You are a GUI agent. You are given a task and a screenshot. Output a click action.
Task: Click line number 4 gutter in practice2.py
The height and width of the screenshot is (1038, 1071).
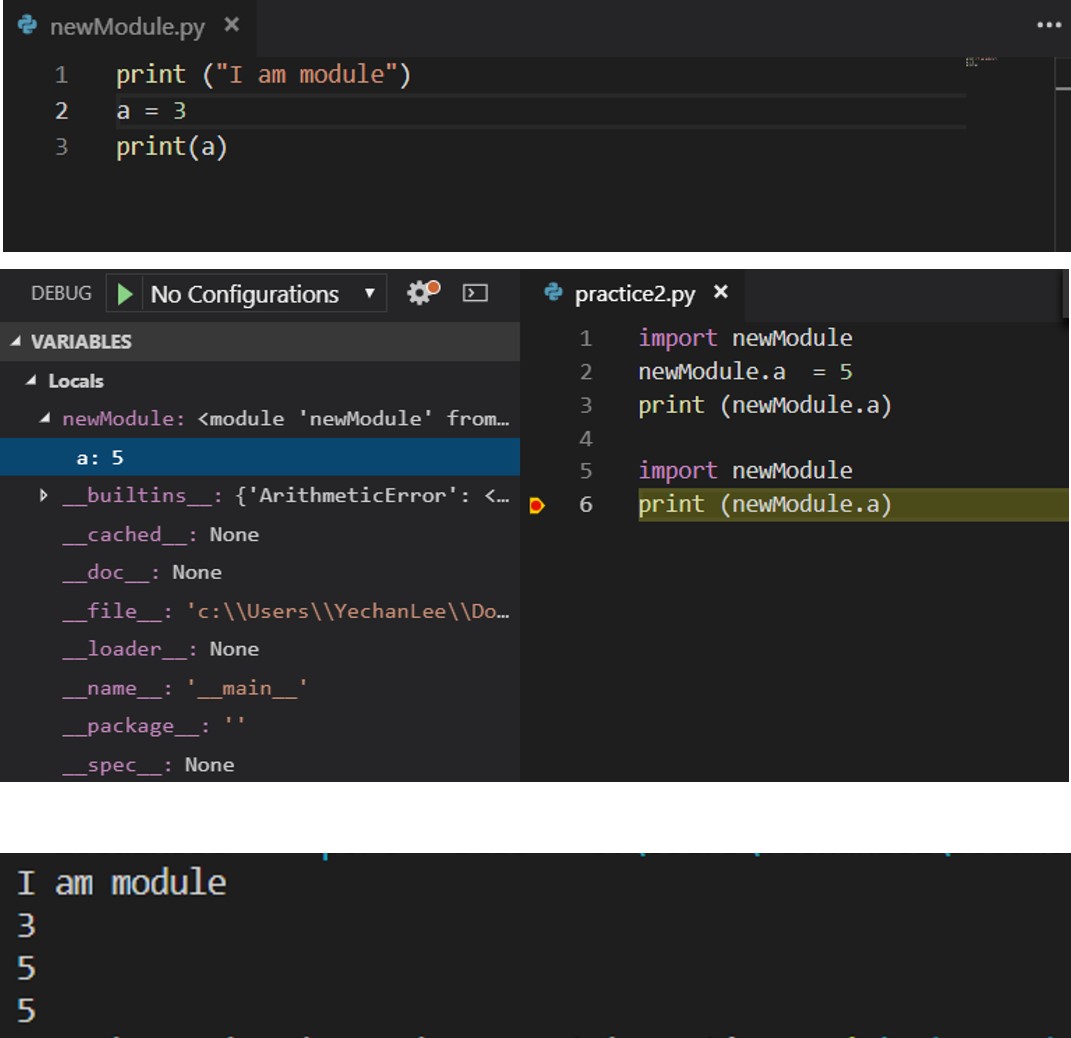(x=585, y=438)
